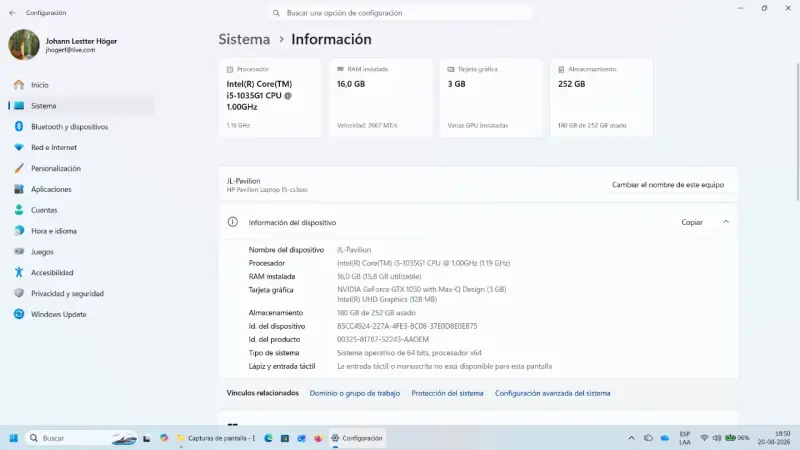The height and width of the screenshot is (450, 800).
Task: Launch Copilot from the taskbar
Action: tap(164, 438)
